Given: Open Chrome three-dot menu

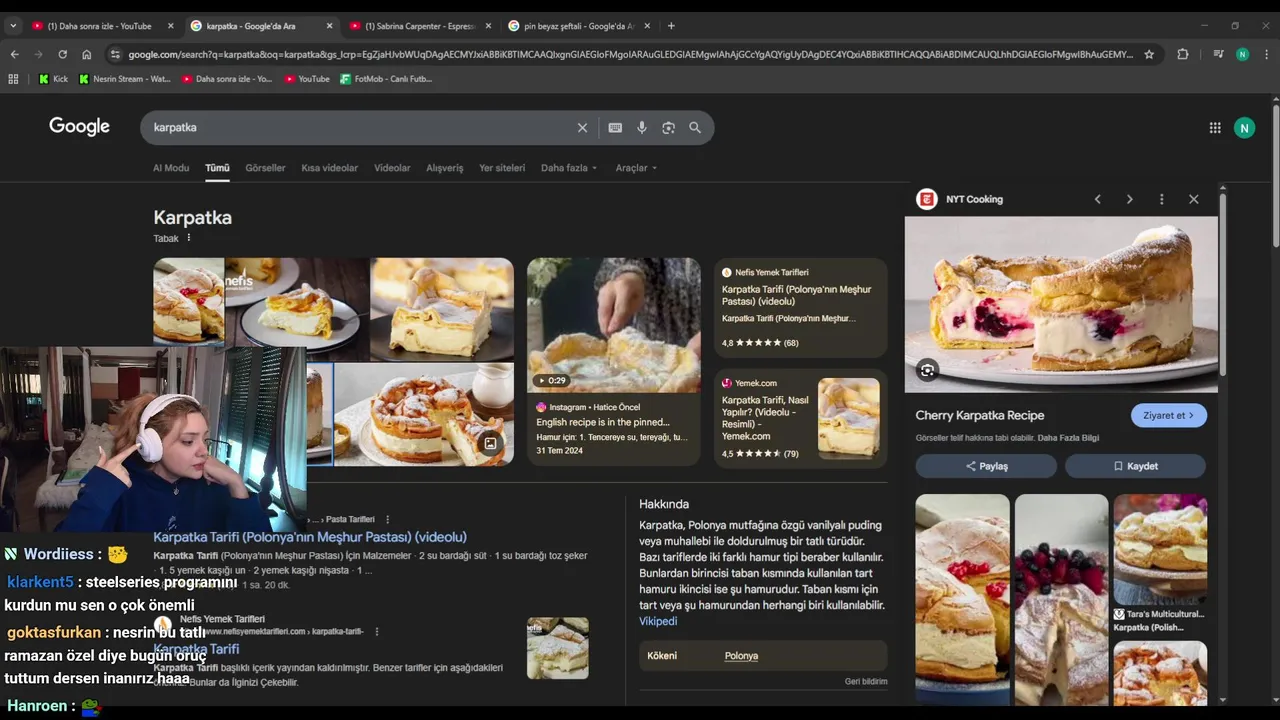Looking at the screenshot, I should (x=1267, y=54).
